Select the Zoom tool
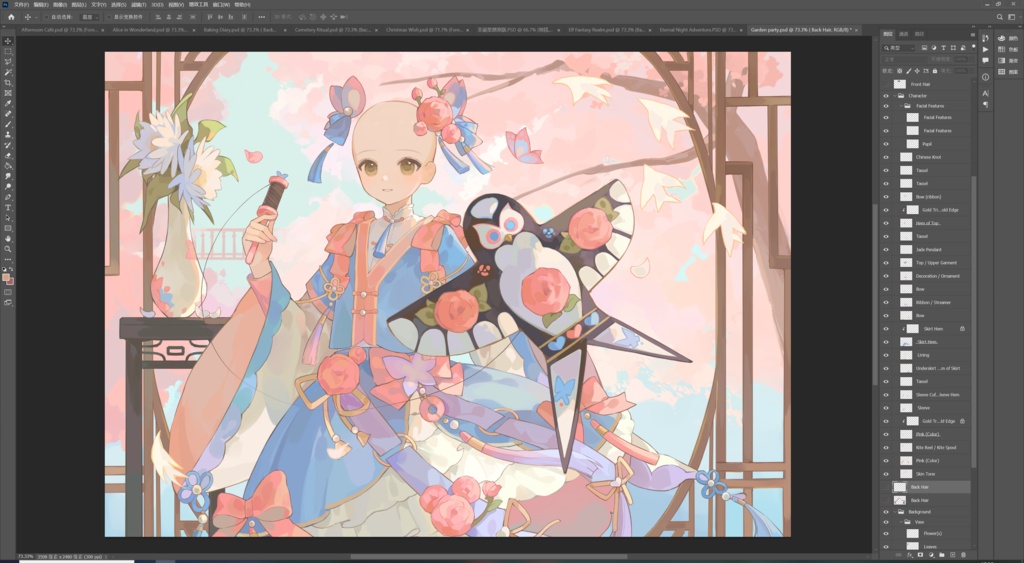Image resolution: width=1024 pixels, height=563 pixels. 8,249
